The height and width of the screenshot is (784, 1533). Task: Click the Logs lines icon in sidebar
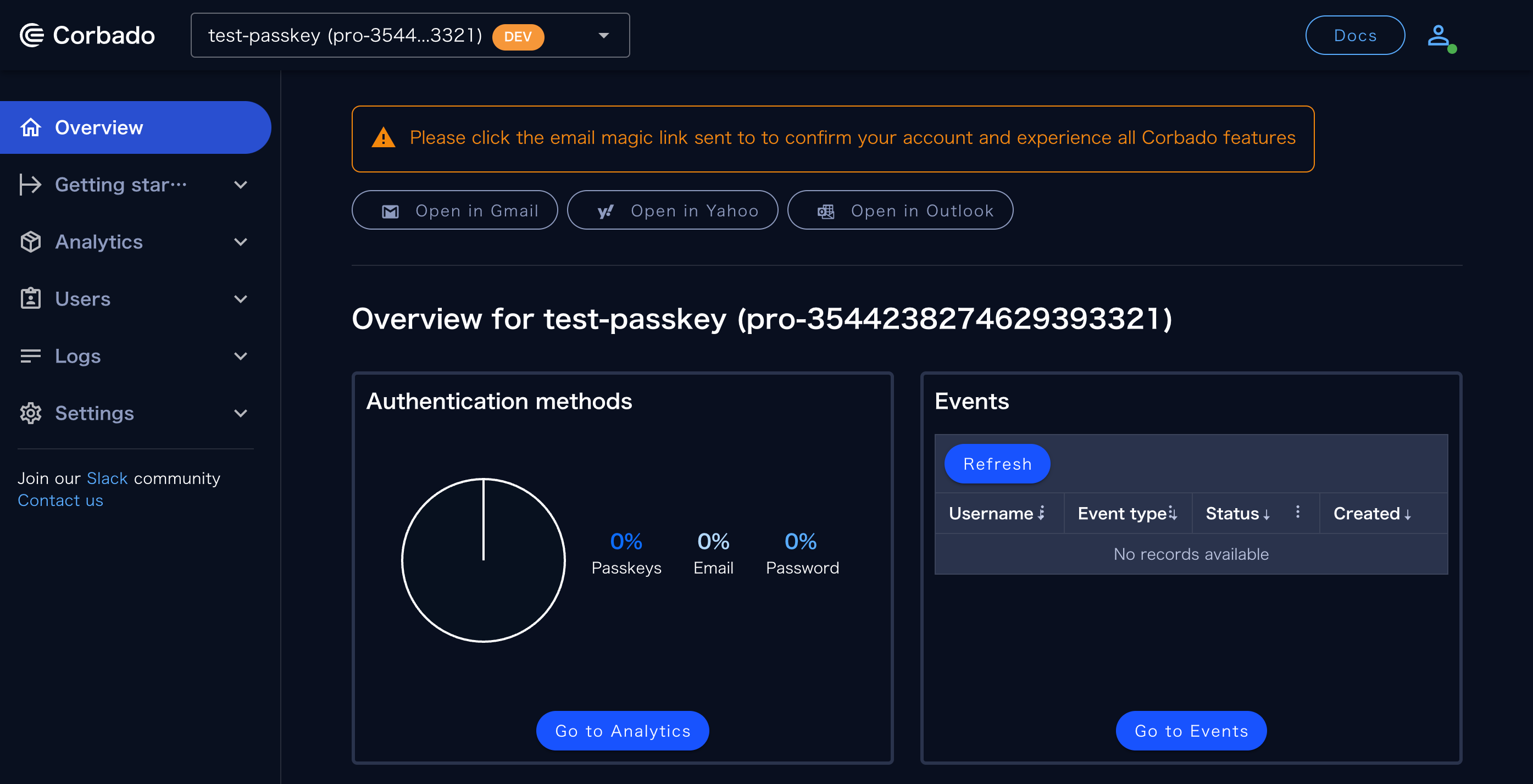30,355
